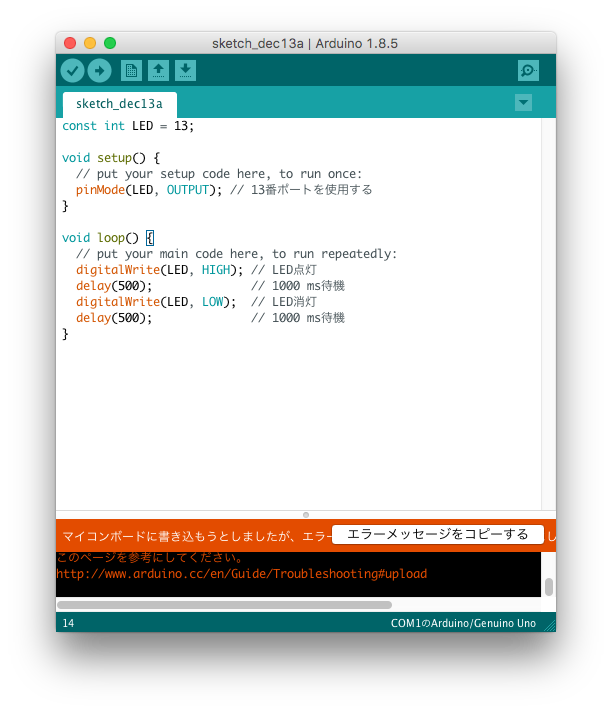Screen dimensions: 612x712
Task: Close the window with red button
Action: coord(70,43)
